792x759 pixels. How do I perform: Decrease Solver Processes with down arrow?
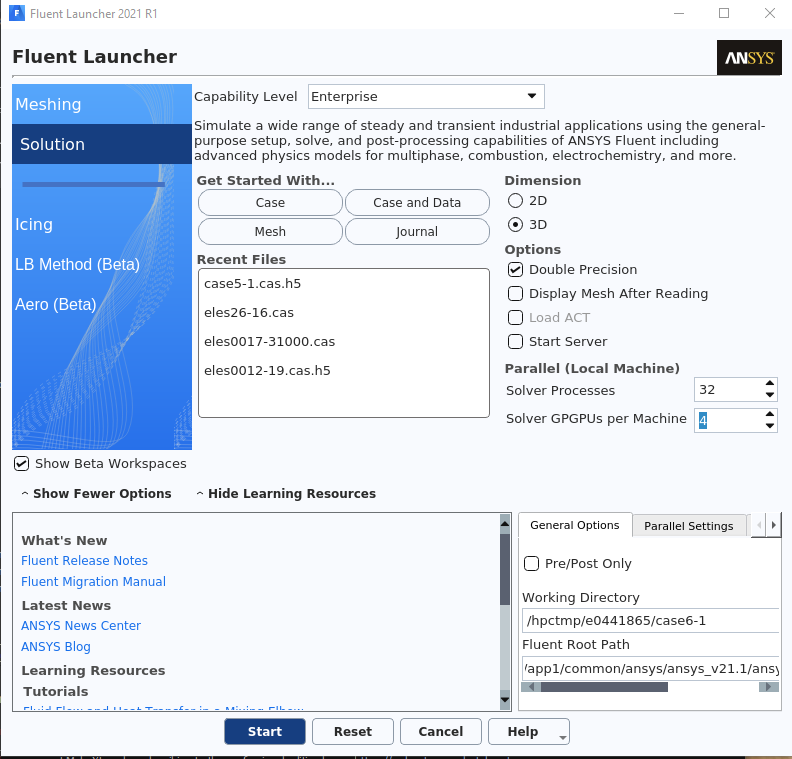coord(769,395)
